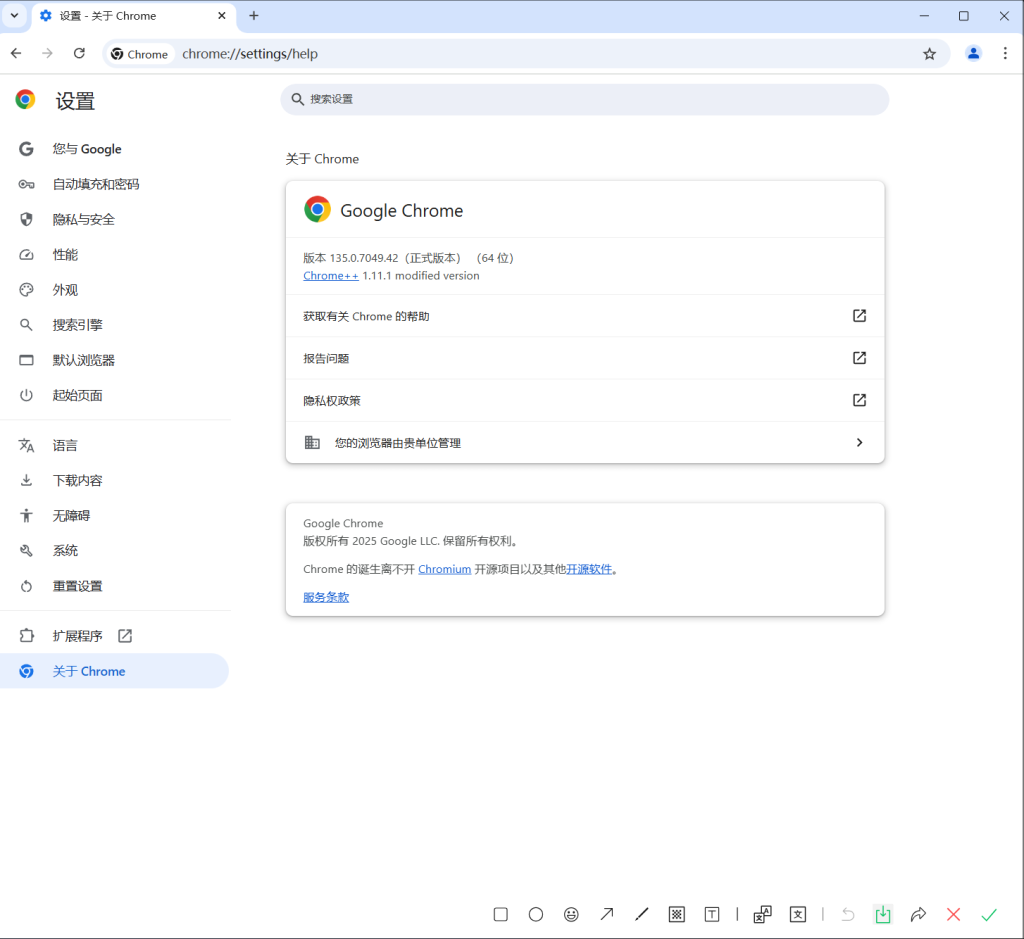The width and height of the screenshot is (1024, 939).
Task: Select the text annotation tool
Action: click(x=712, y=914)
